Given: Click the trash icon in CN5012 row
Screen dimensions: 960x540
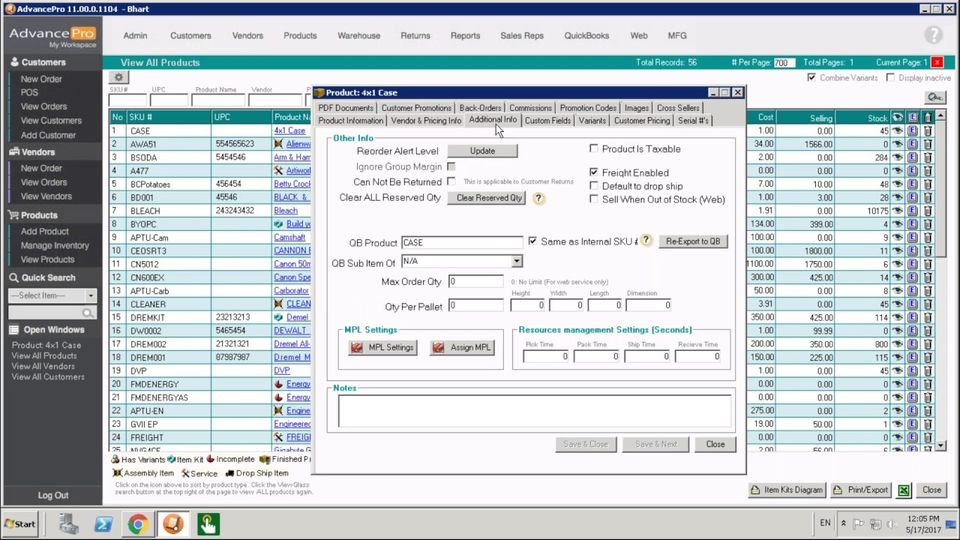Looking at the screenshot, I should (x=928, y=264).
